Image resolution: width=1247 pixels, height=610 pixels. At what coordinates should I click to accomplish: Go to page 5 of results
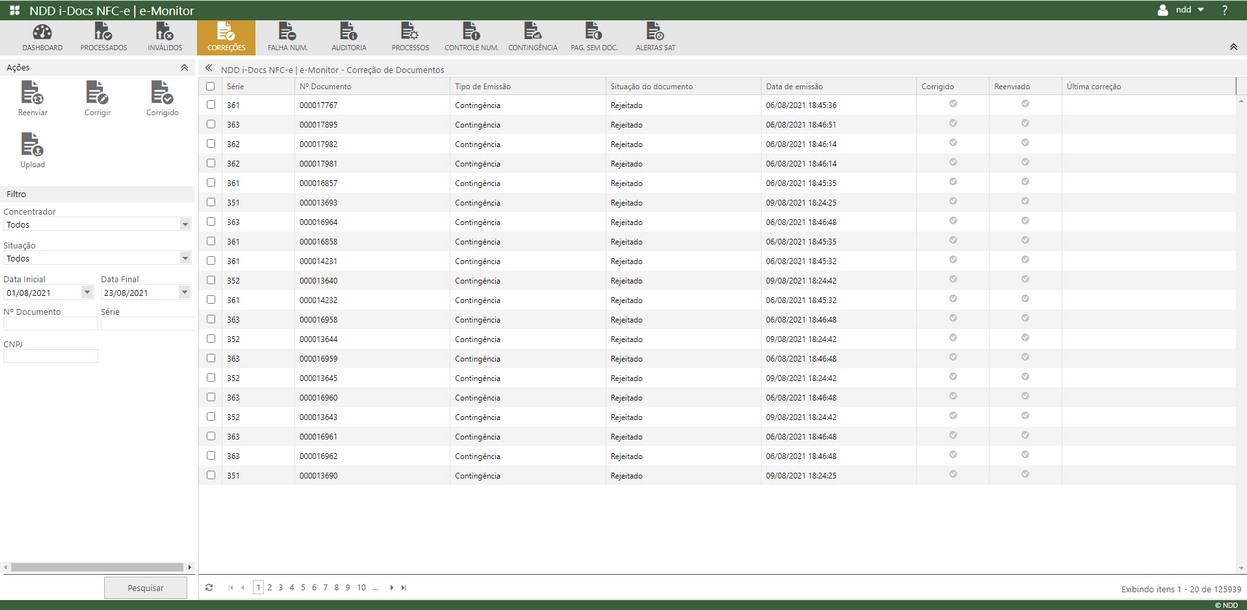coord(302,587)
